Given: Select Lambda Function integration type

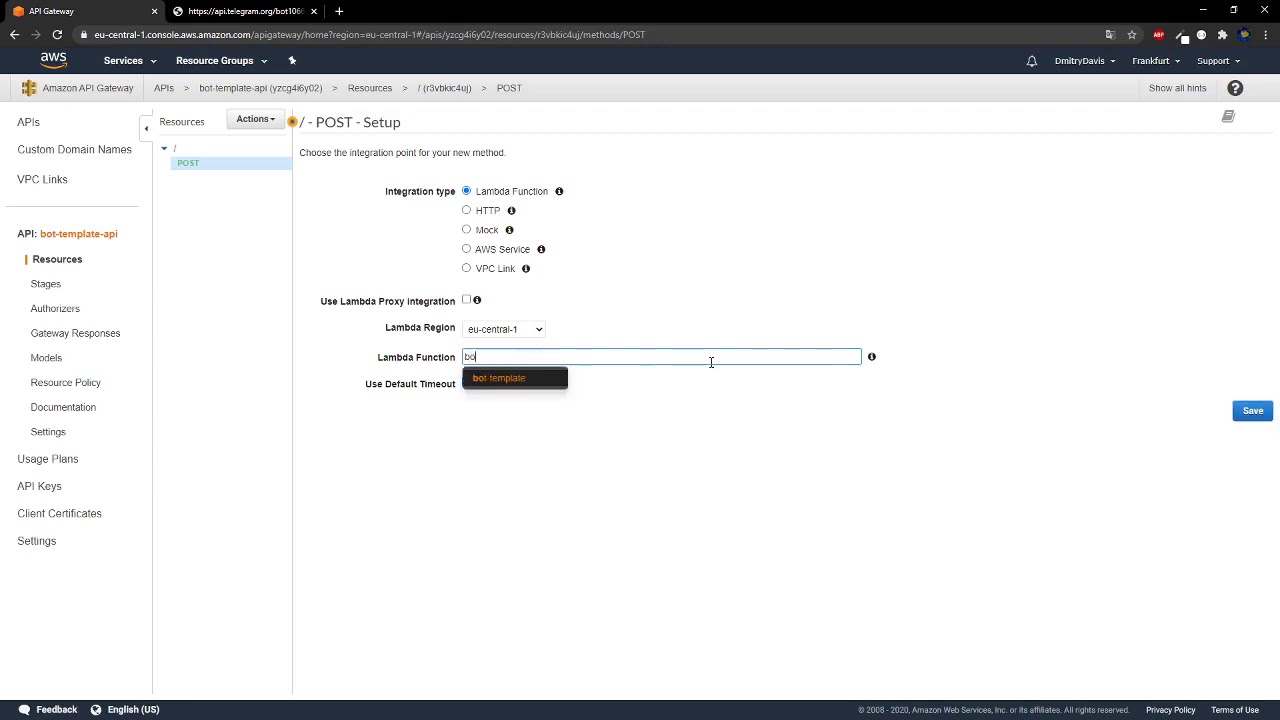Looking at the screenshot, I should 466,190.
